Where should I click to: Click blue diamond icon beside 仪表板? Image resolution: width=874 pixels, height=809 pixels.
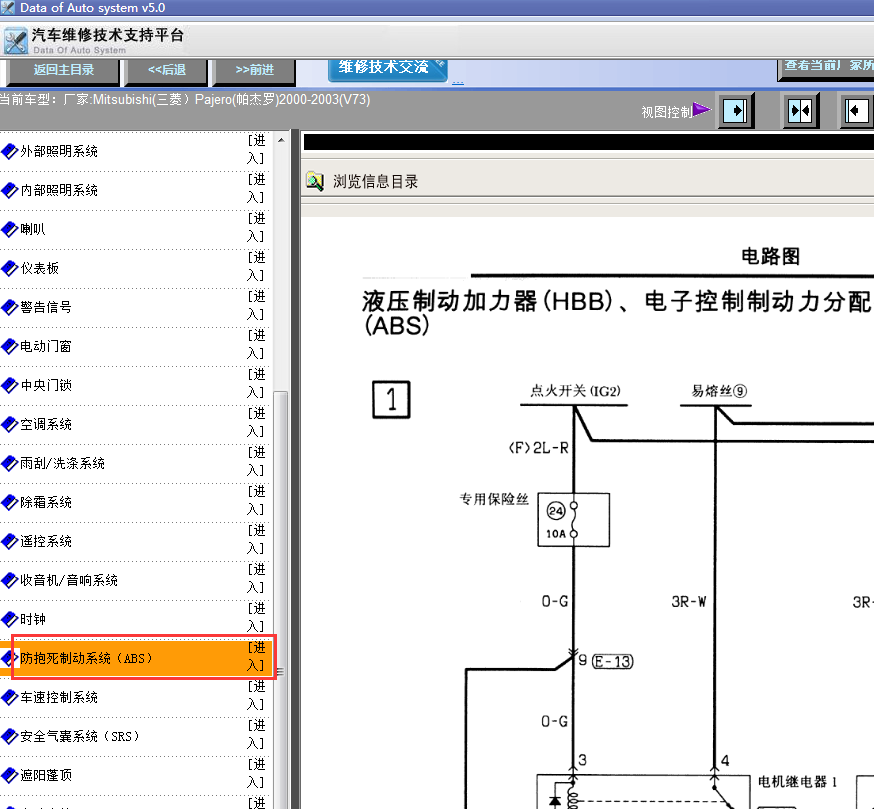[x=9, y=268]
